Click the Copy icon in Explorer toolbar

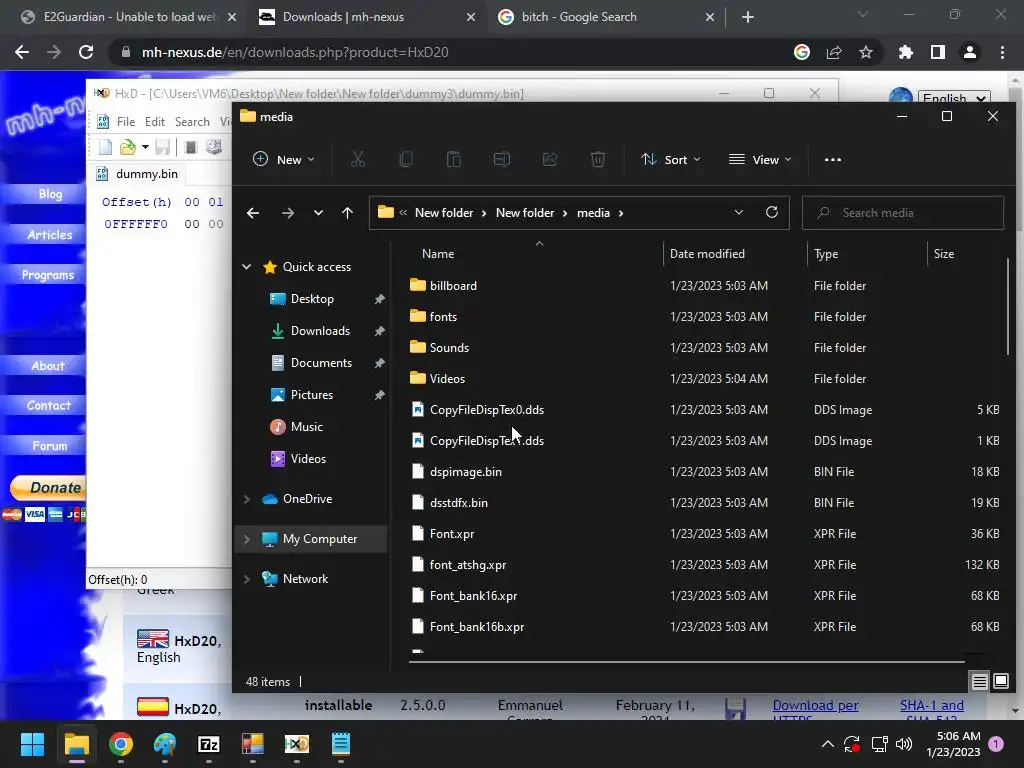[406, 159]
